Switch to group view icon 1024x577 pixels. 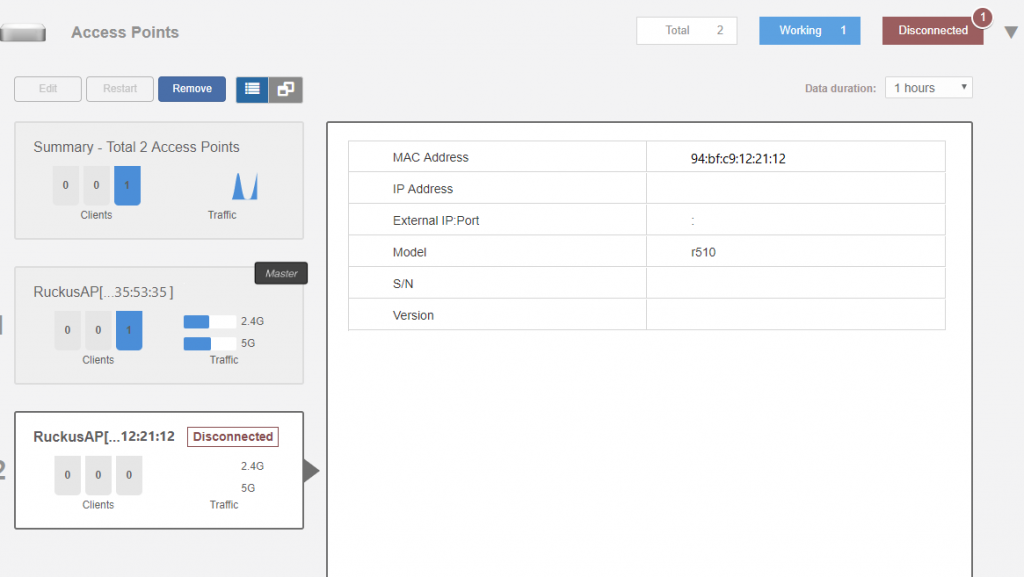point(286,89)
